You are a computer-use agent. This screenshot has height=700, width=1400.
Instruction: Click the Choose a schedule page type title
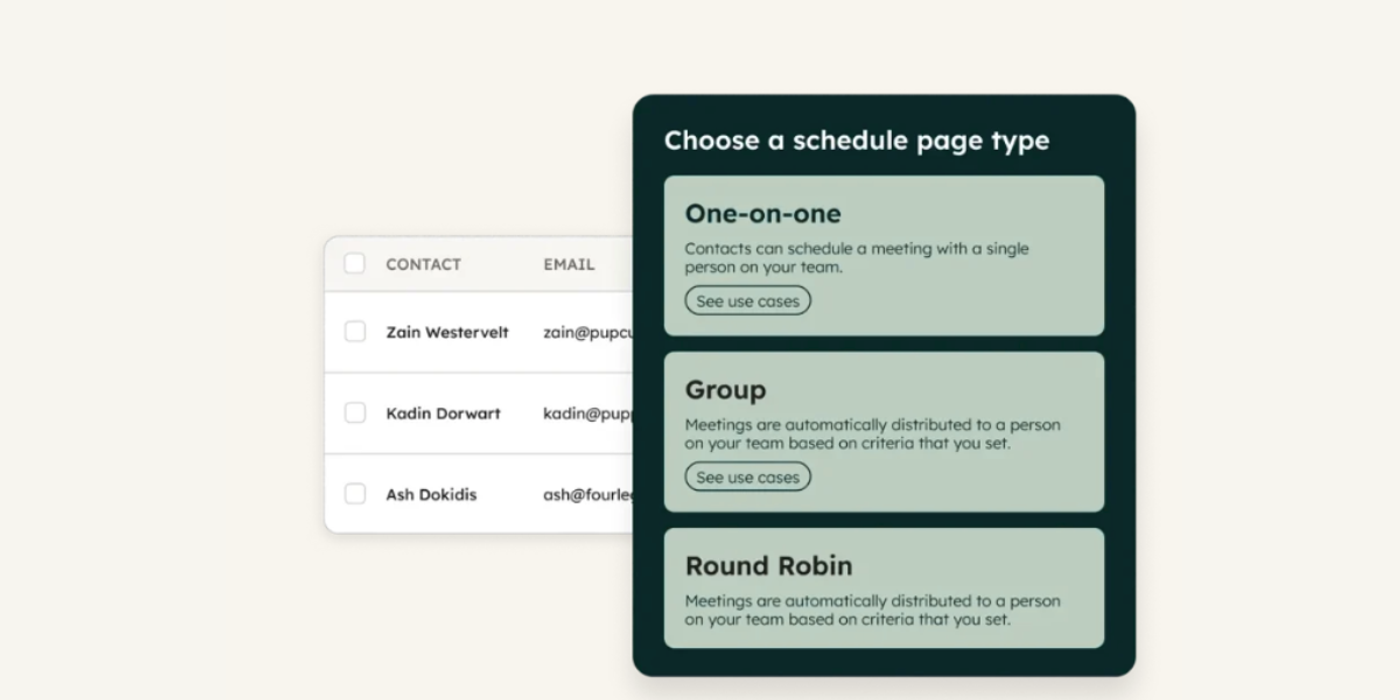(857, 141)
